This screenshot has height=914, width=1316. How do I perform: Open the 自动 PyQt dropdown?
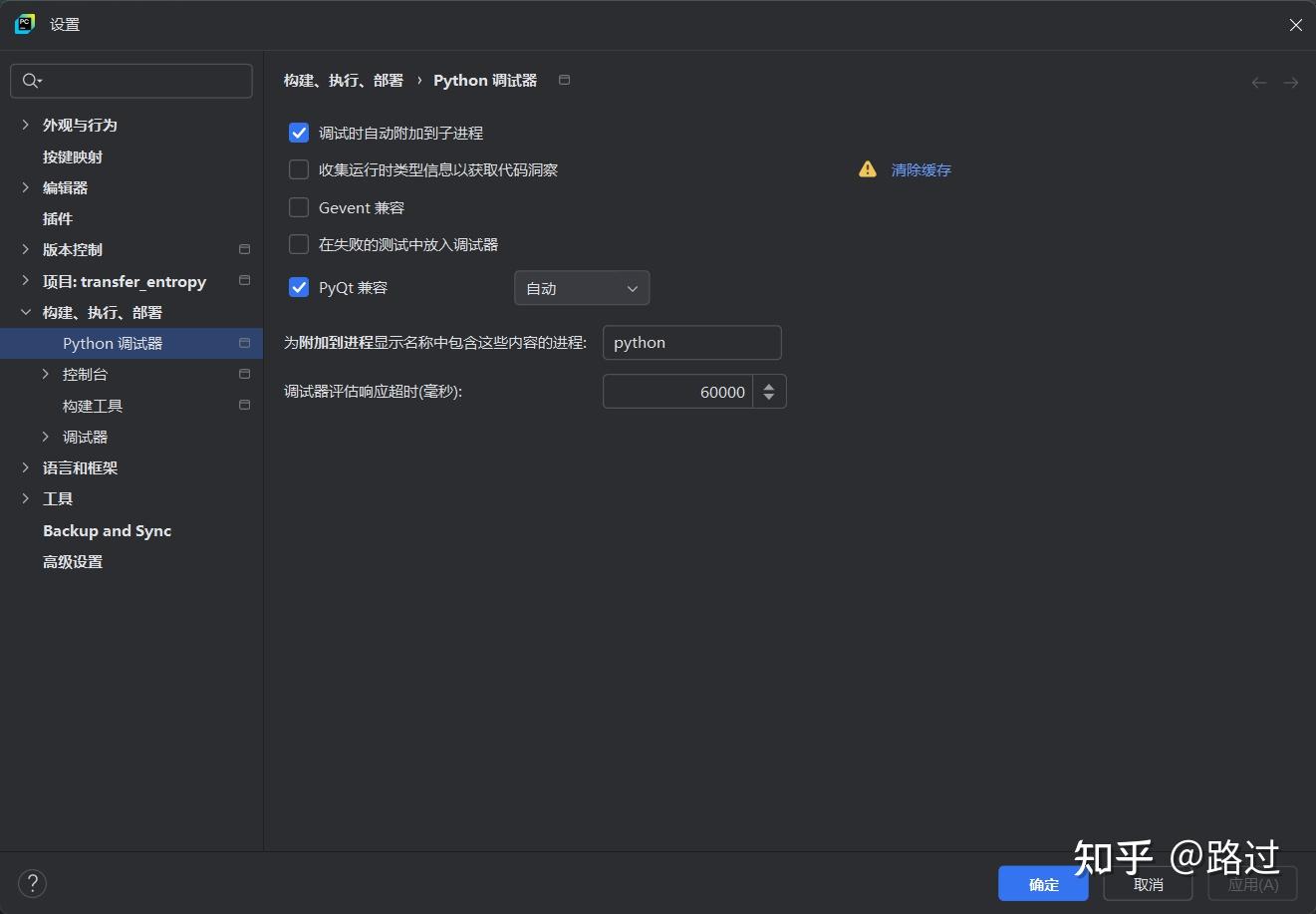click(x=582, y=288)
